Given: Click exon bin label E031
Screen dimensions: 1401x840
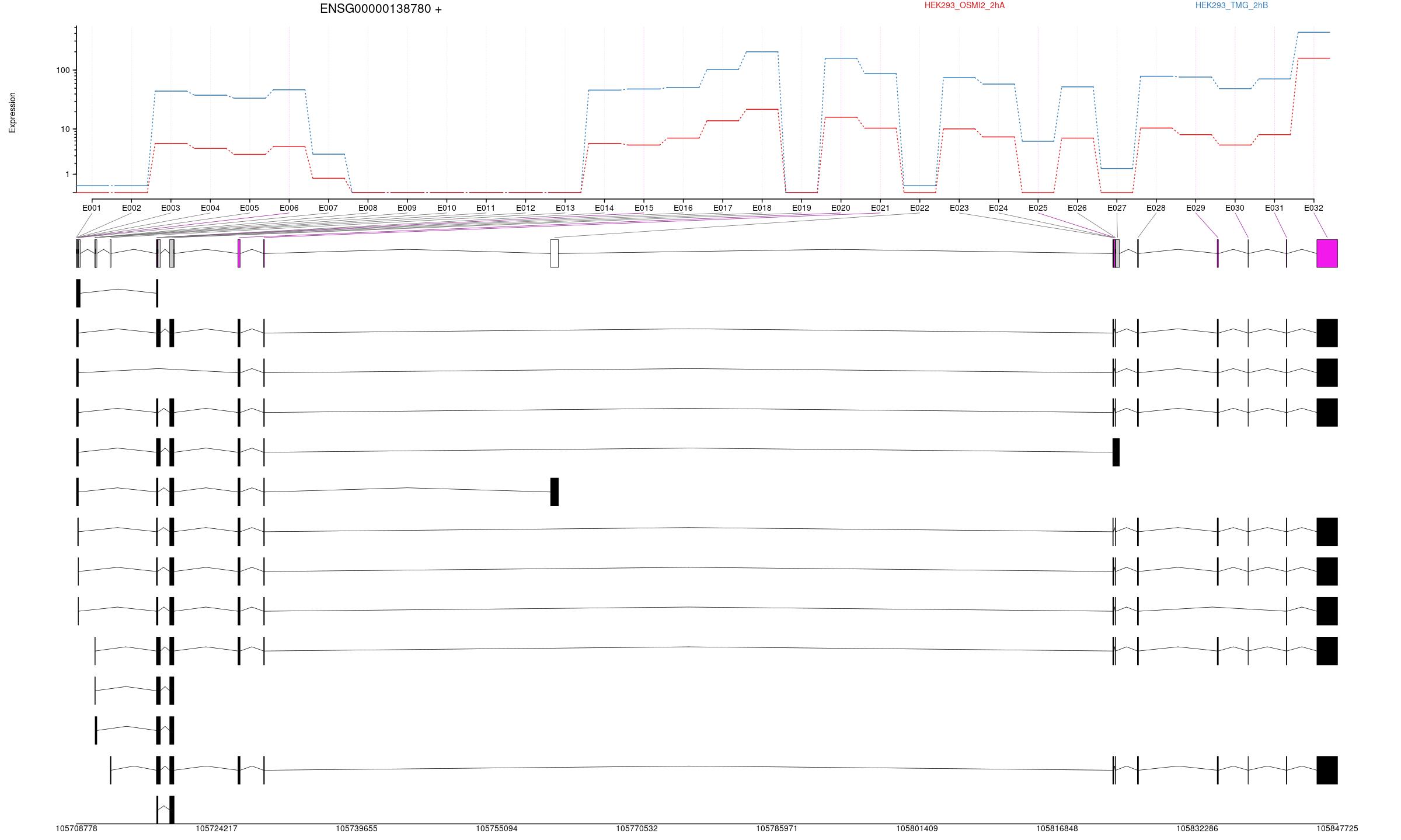Looking at the screenshot, I should 1274,208.
